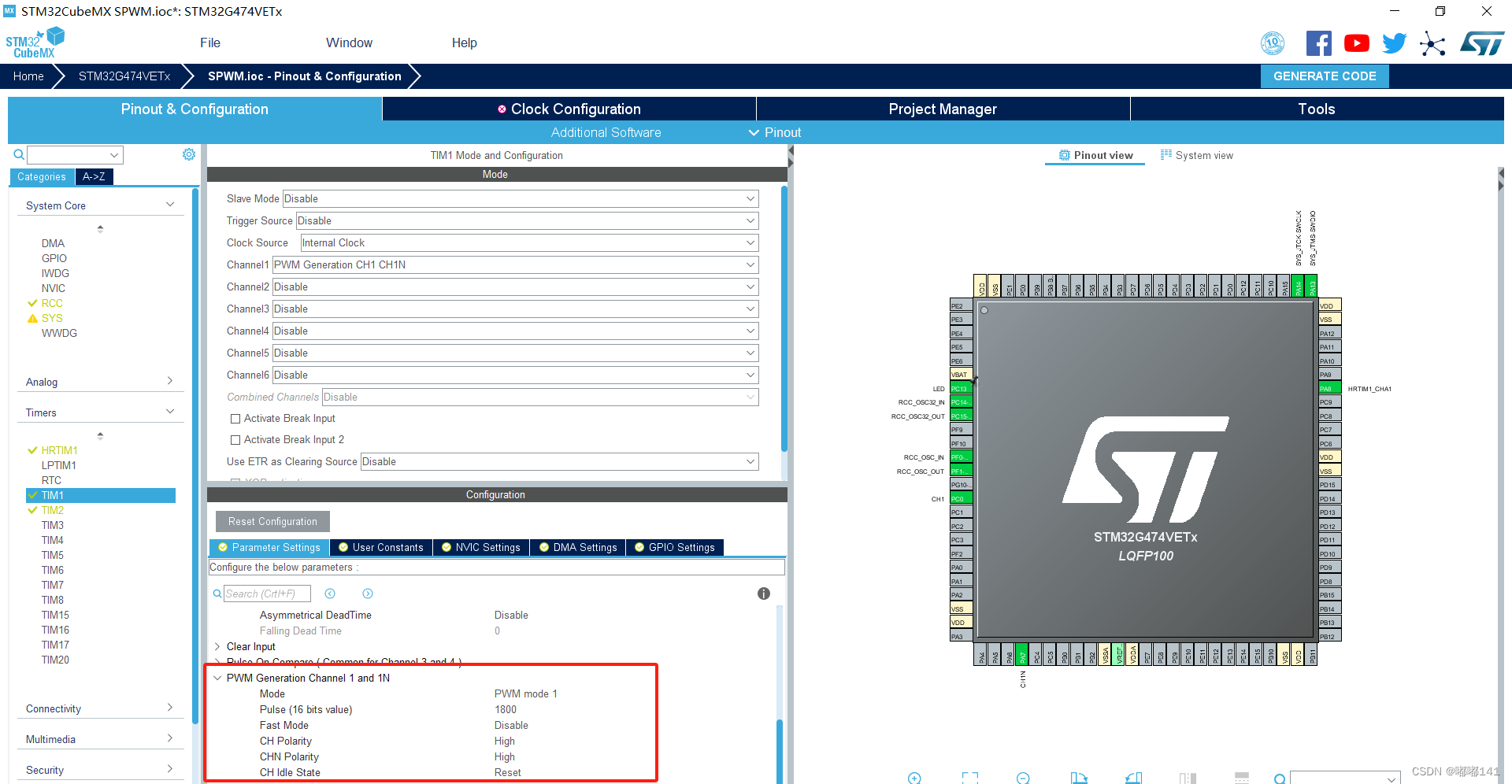
Task: Collapse PWM Generation Channel 1 and 1N section
Action: (x=218, y=678)
